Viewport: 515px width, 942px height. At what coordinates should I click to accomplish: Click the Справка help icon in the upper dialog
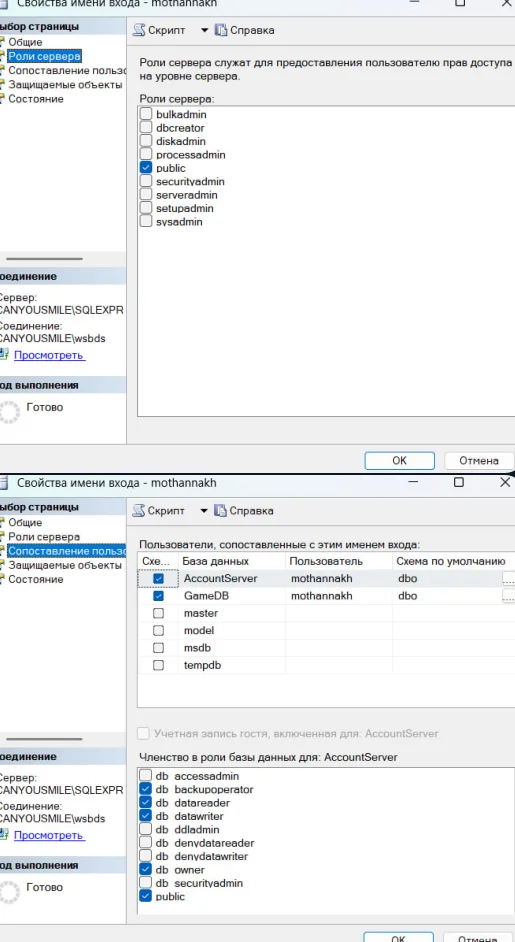[221, 30]
